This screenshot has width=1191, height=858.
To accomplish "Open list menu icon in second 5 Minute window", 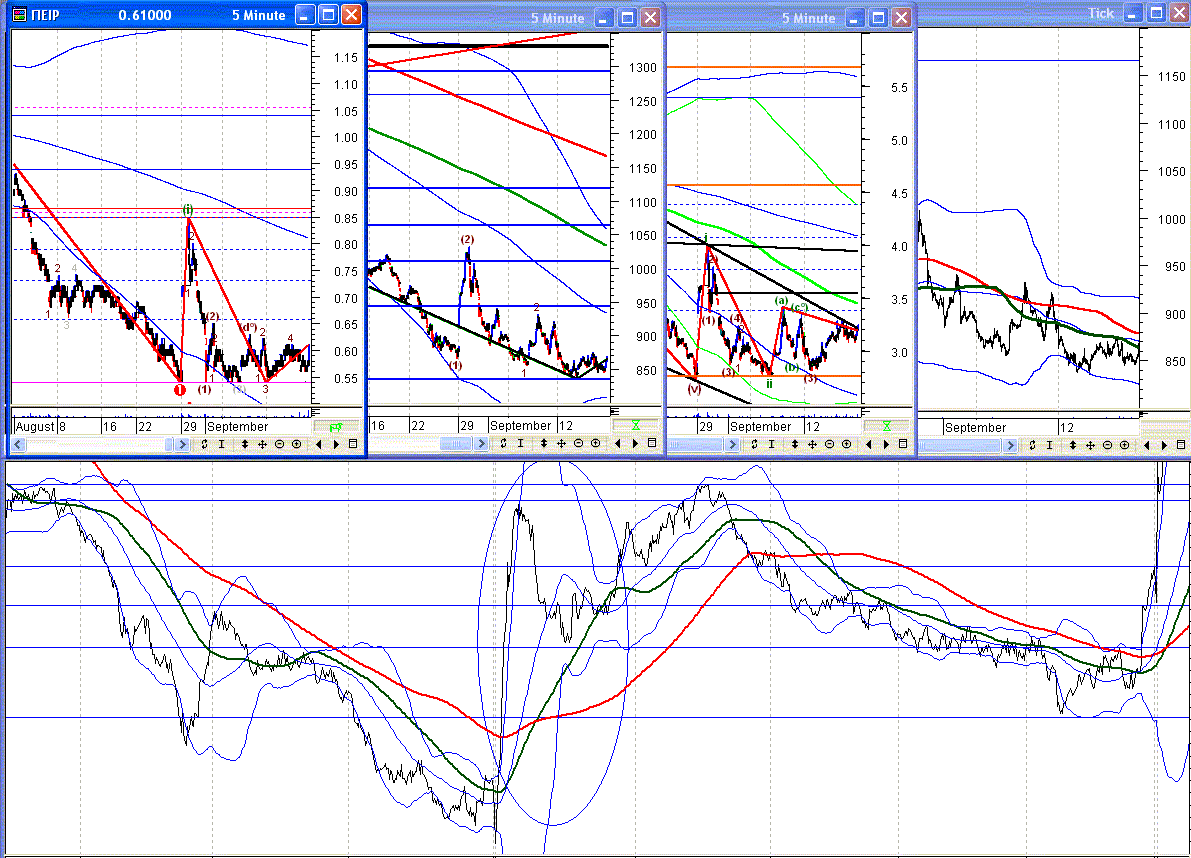I will point(652,442).
